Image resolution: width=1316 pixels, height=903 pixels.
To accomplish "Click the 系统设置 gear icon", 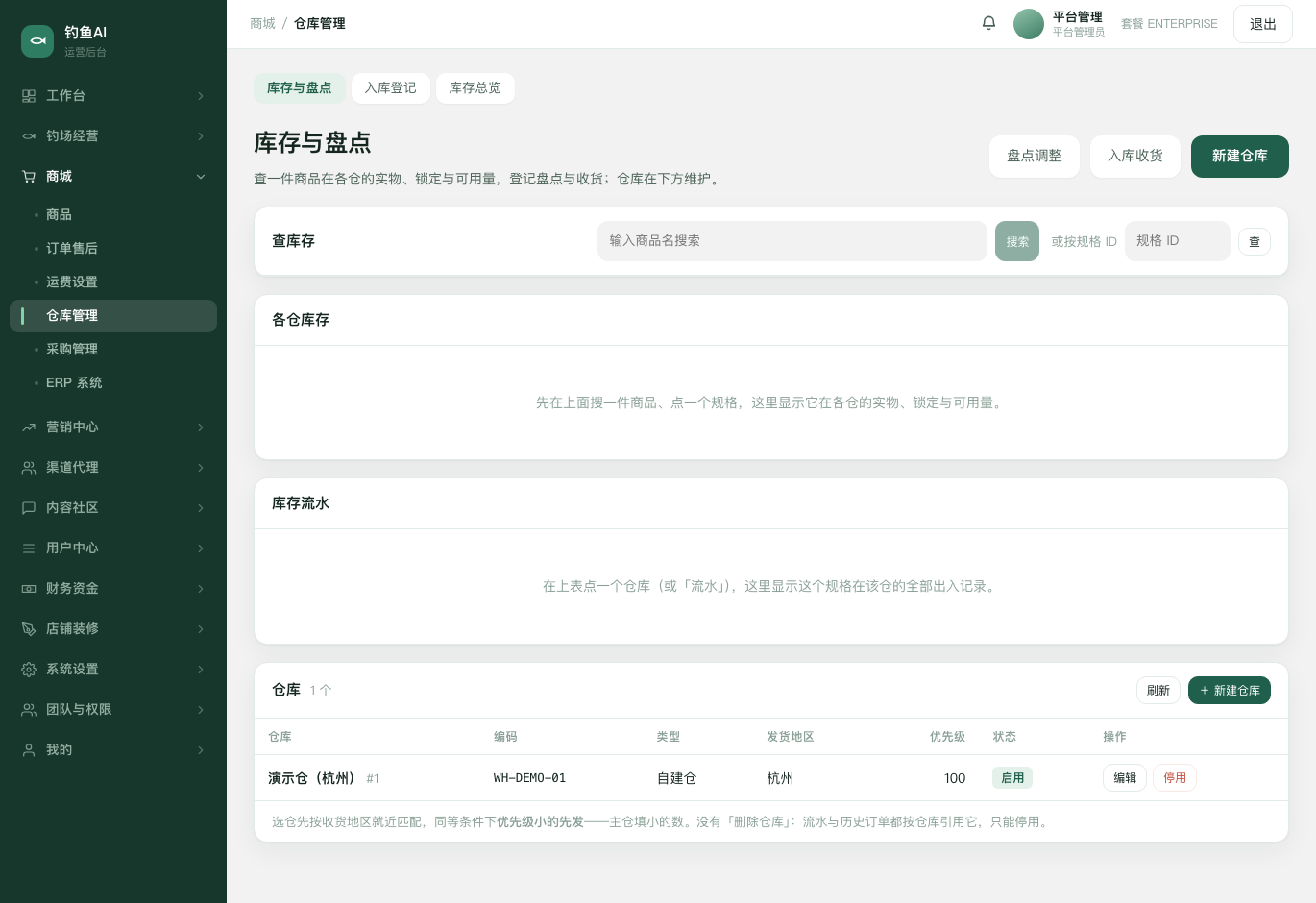I will [x=29, y=670].
